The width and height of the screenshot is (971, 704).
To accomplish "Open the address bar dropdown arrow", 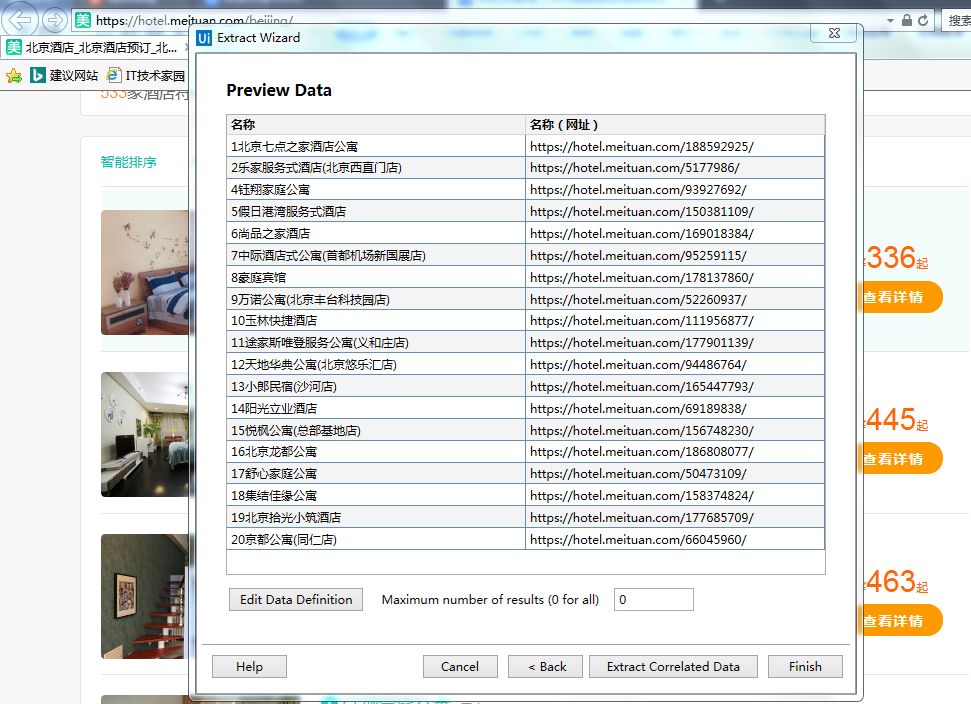I will coord(890,21).
